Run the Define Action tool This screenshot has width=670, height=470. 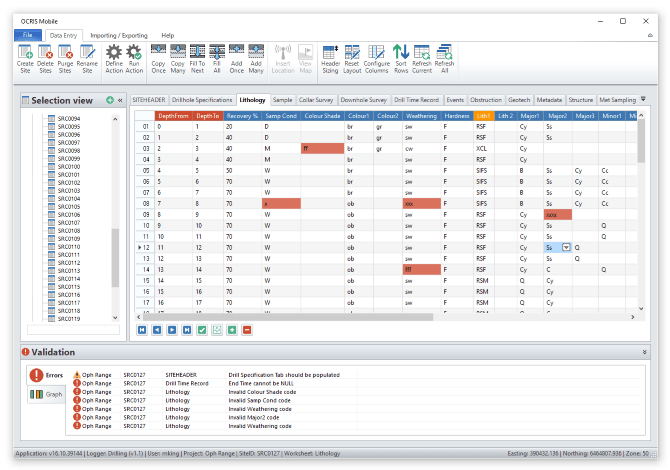click(114, 58)
